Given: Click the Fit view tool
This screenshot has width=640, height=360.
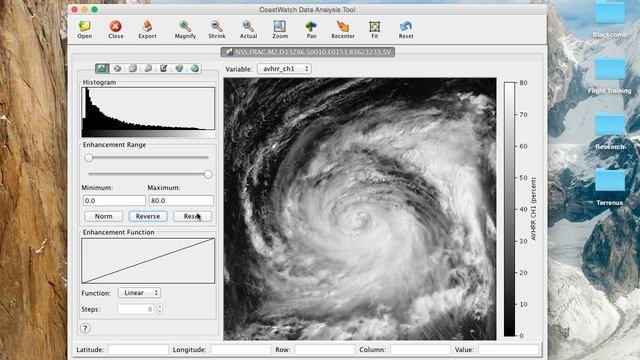Looking at the screenshot, I should click(374, 29).
